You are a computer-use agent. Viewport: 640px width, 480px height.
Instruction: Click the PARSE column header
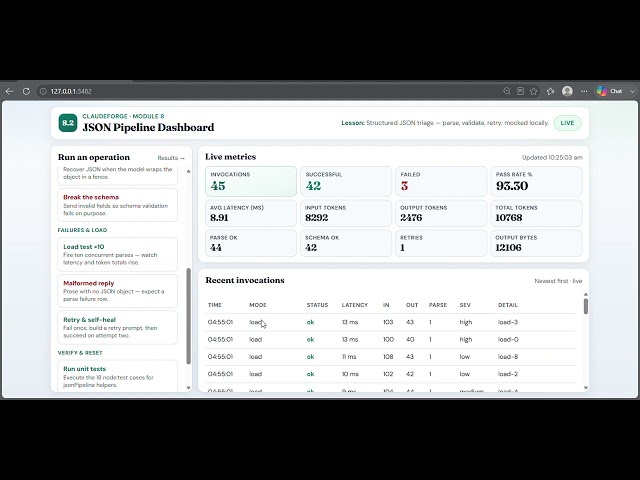(438, 305)
